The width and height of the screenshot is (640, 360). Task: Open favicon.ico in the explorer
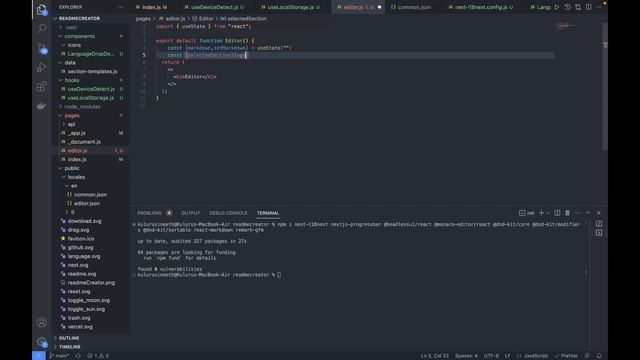tap(81, 238)
